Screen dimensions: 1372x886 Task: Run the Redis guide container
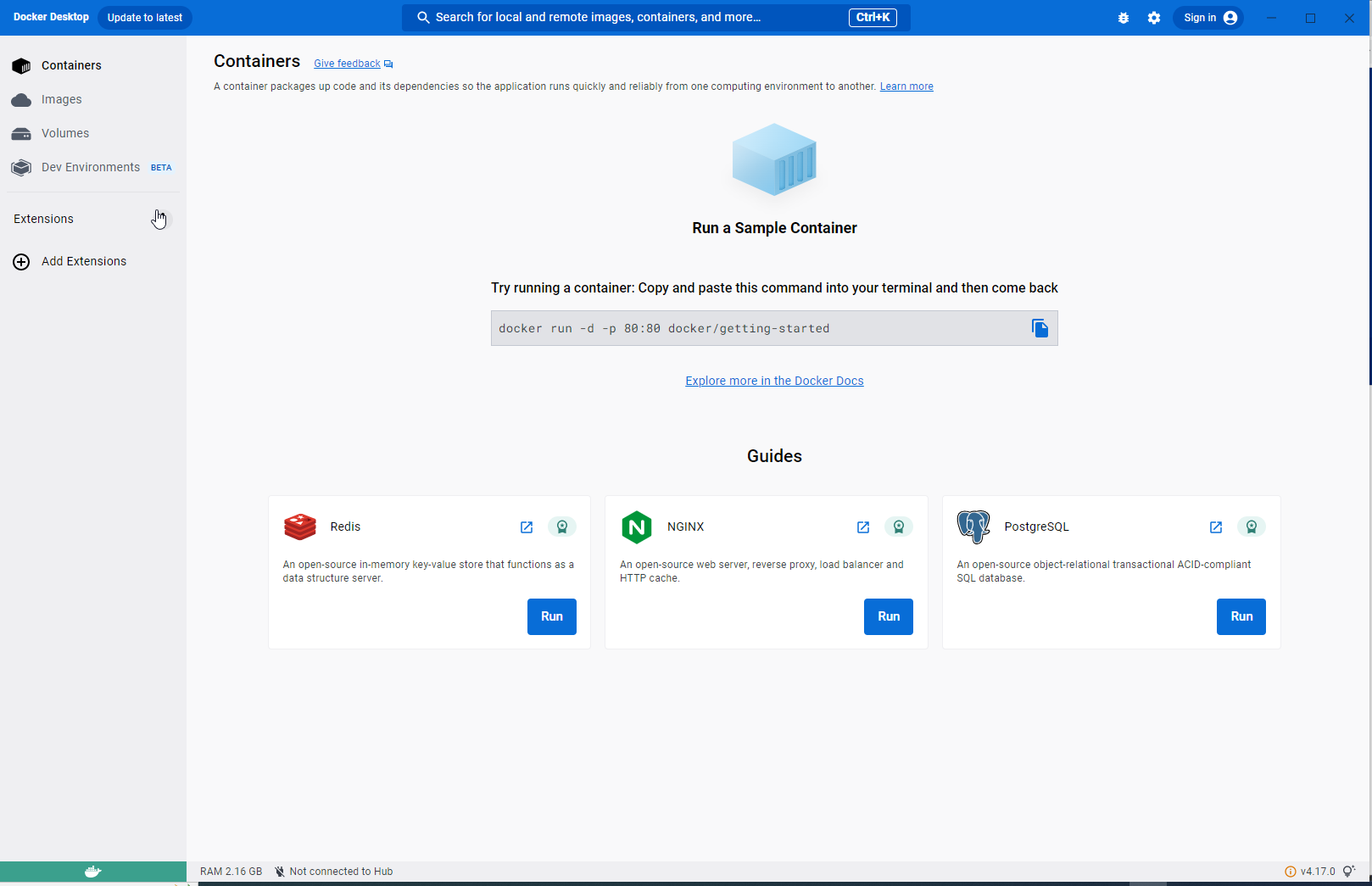552,616
